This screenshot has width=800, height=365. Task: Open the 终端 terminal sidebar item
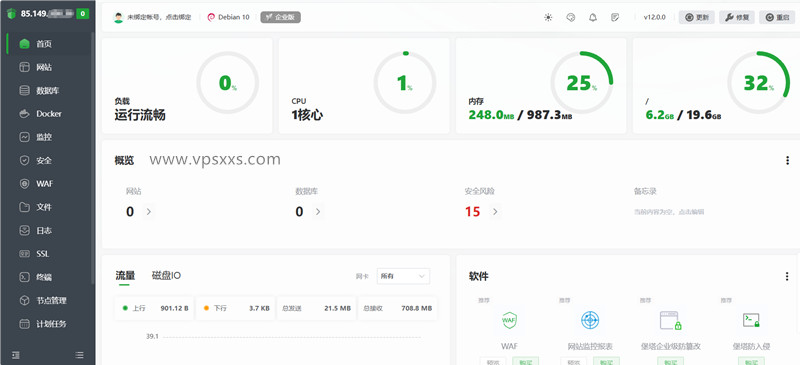48,277
